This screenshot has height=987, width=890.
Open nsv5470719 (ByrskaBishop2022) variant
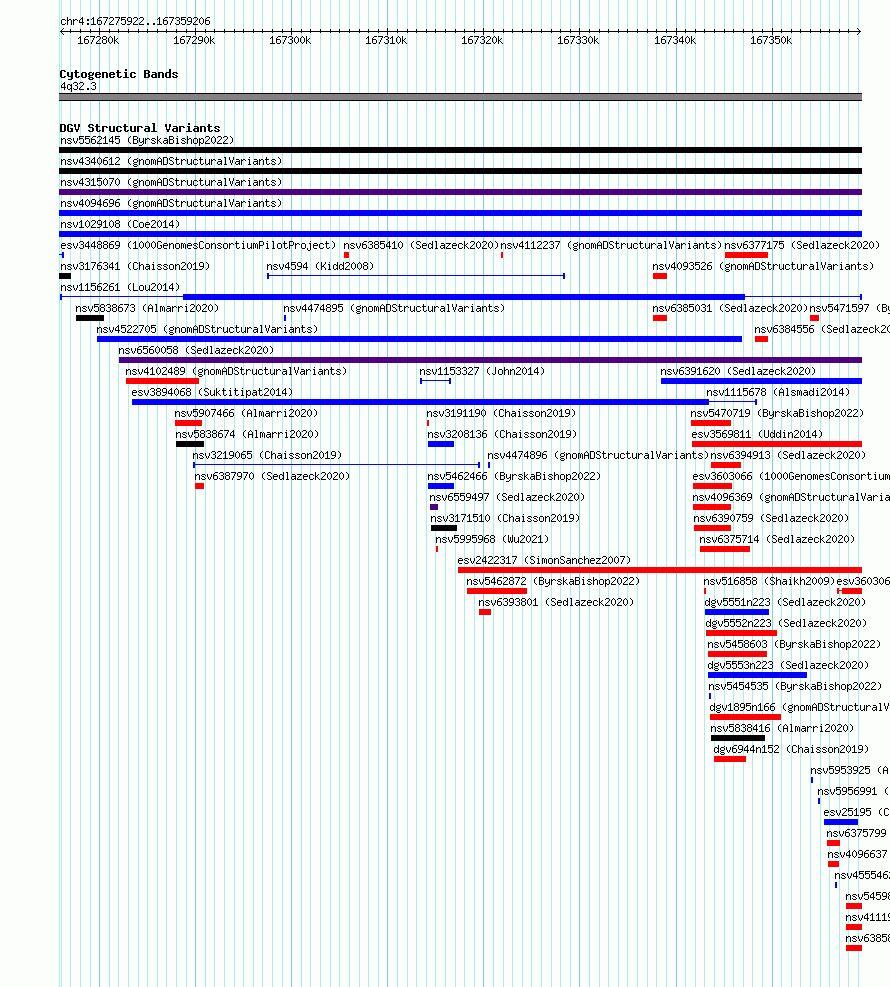coord(777,414)
